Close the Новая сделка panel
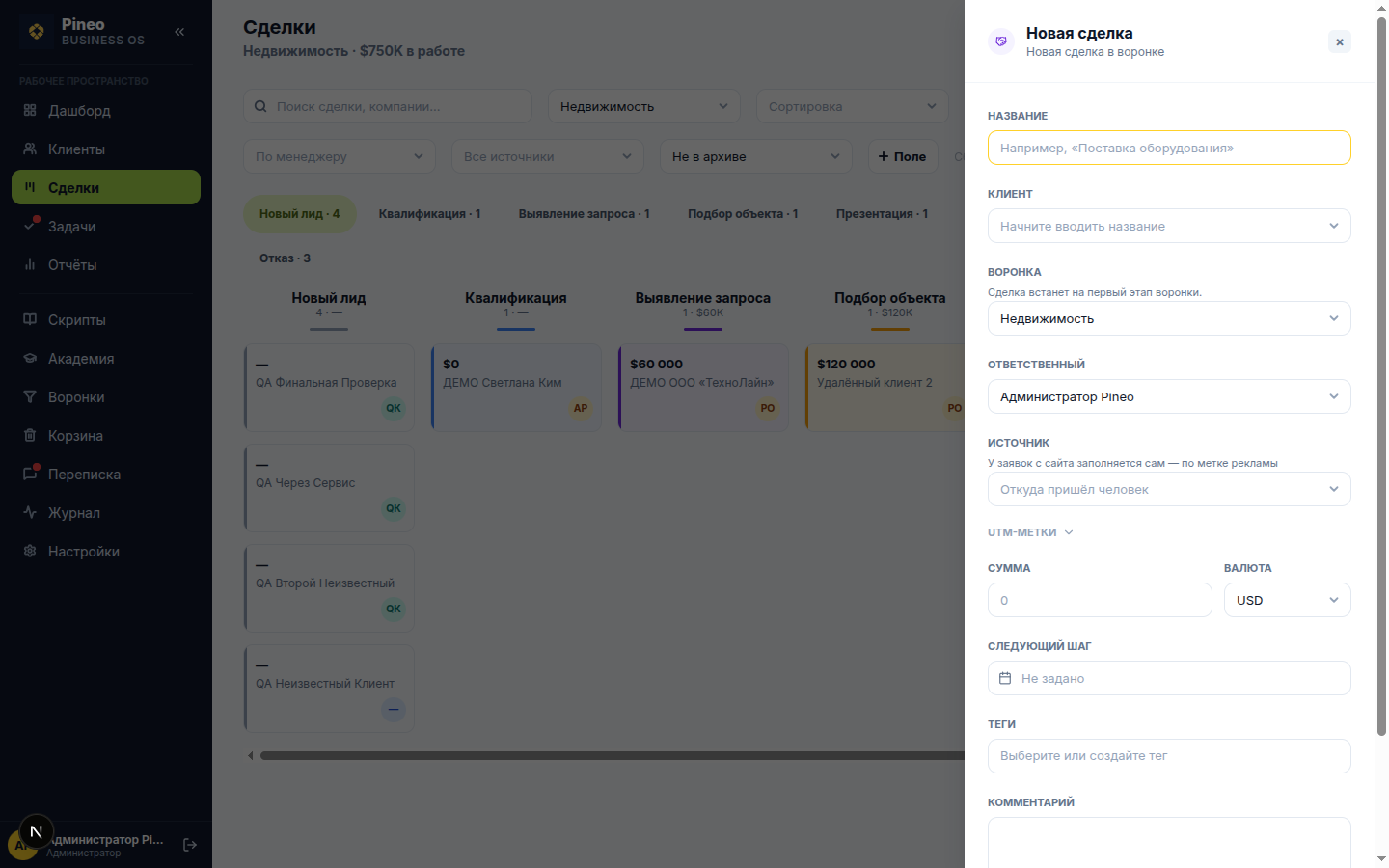Viewport: 1389px width, 868px height. pyautogui.click(x=1340, y=41)
